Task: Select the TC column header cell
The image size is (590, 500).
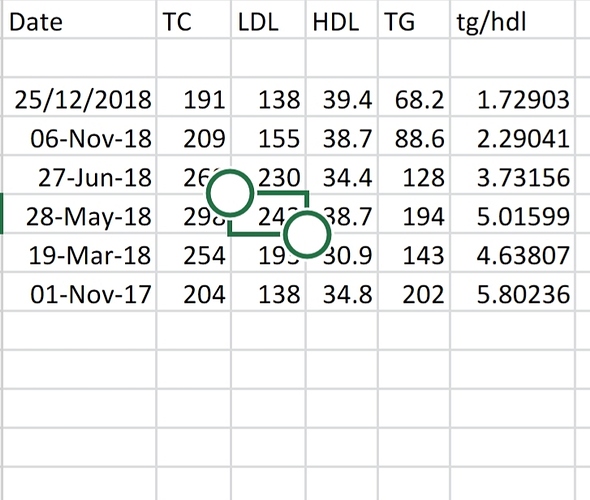Action: pos(193,20)
